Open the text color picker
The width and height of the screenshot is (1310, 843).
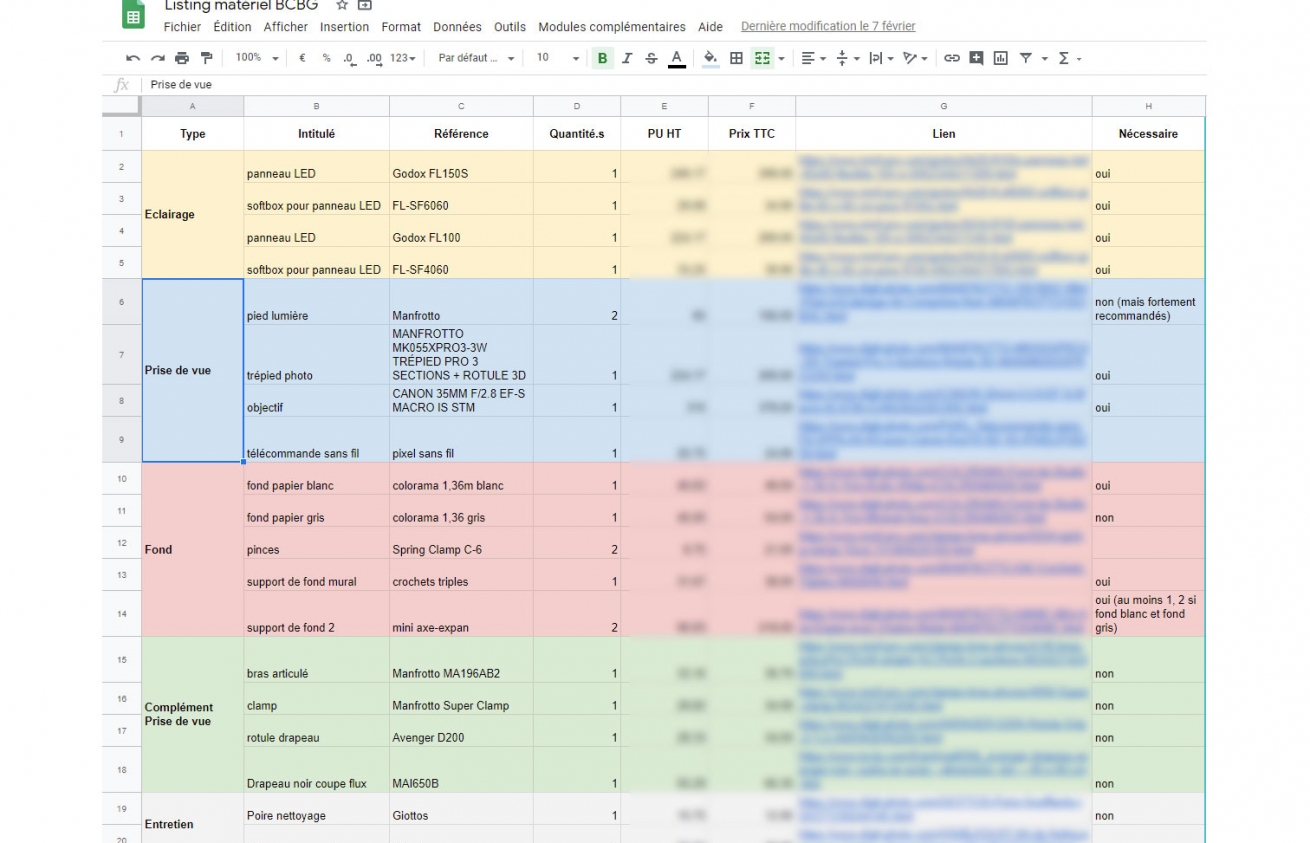(677, 58)
